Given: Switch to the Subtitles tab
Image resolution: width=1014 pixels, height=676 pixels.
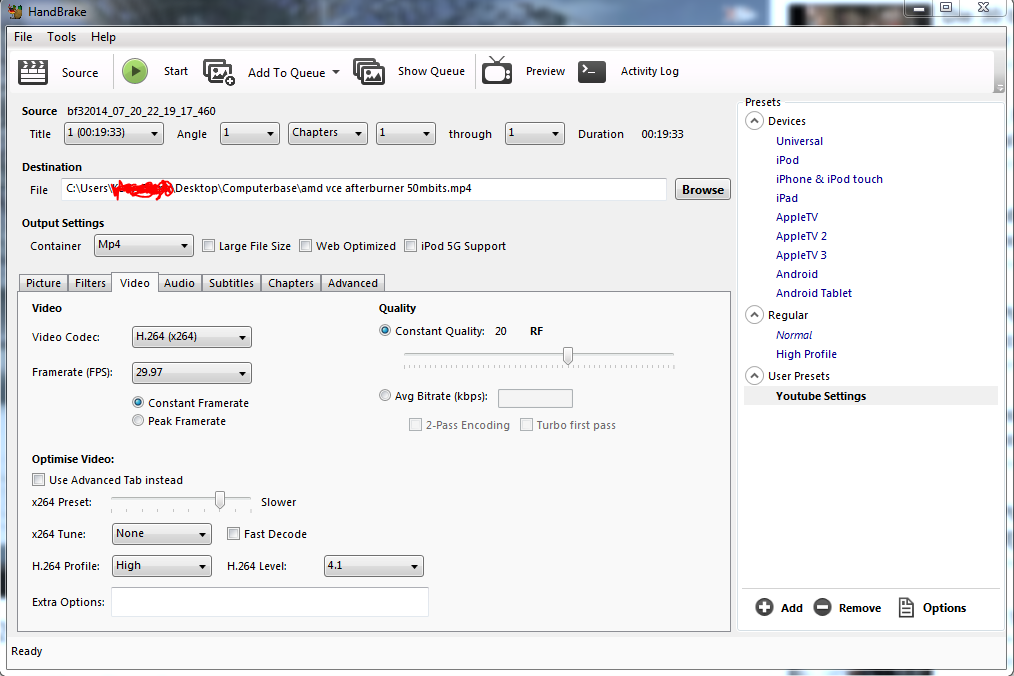Looking at the screenshot, I should pos(232,283).
